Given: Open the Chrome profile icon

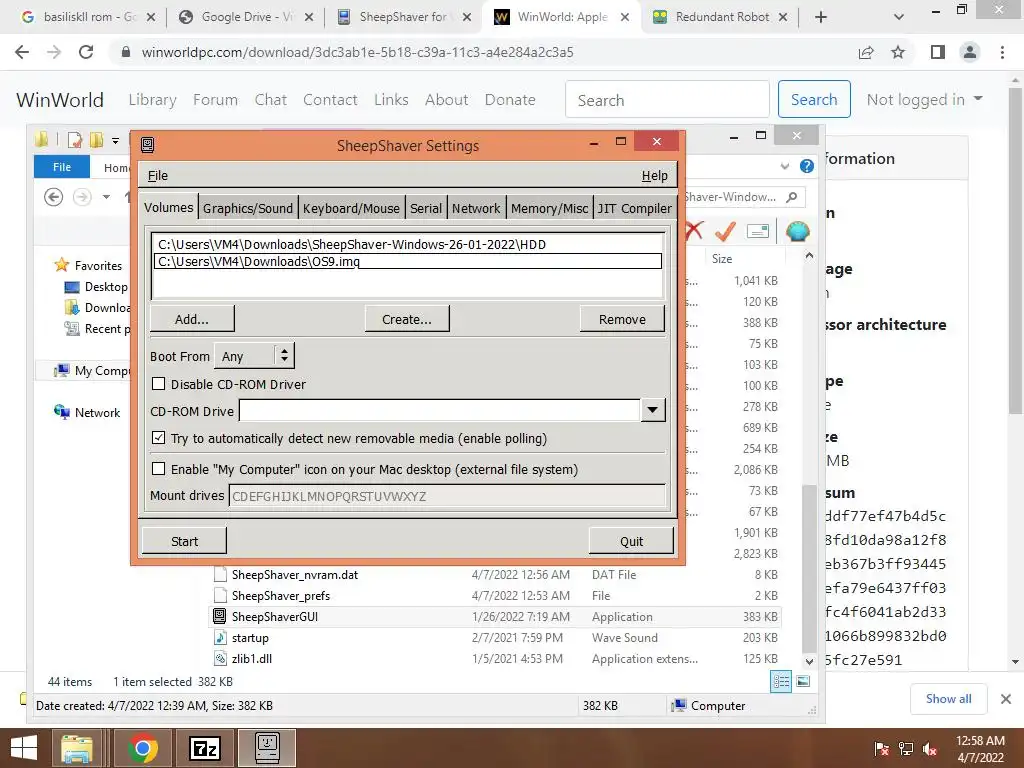Looking at the screenshot, I should tap(970, 52).
